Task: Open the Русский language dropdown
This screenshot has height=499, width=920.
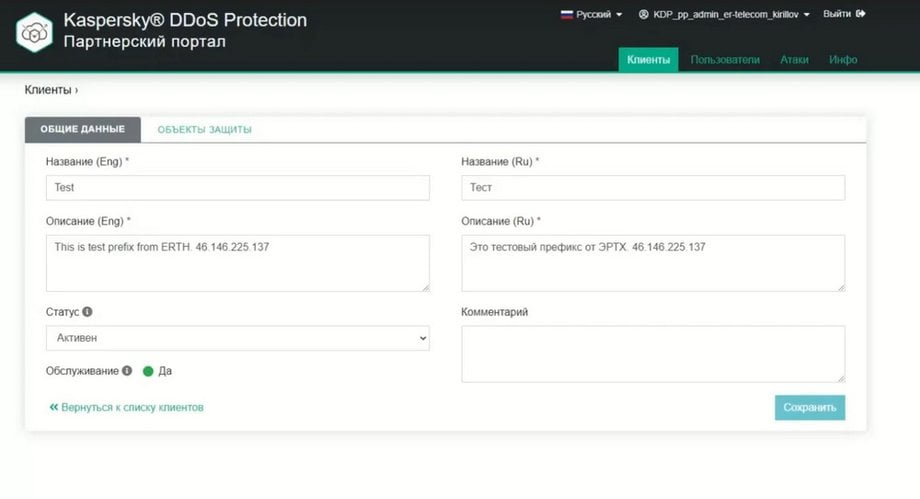Action: (591, 14)
